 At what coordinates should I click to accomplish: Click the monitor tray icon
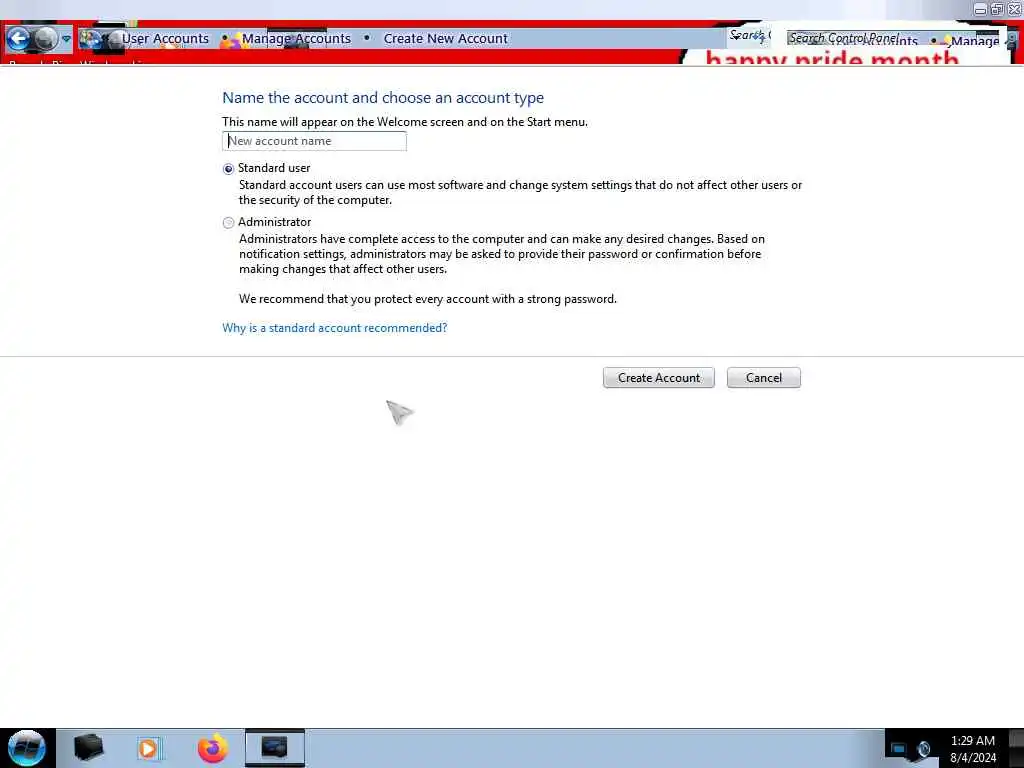click(x=899, y=748)
